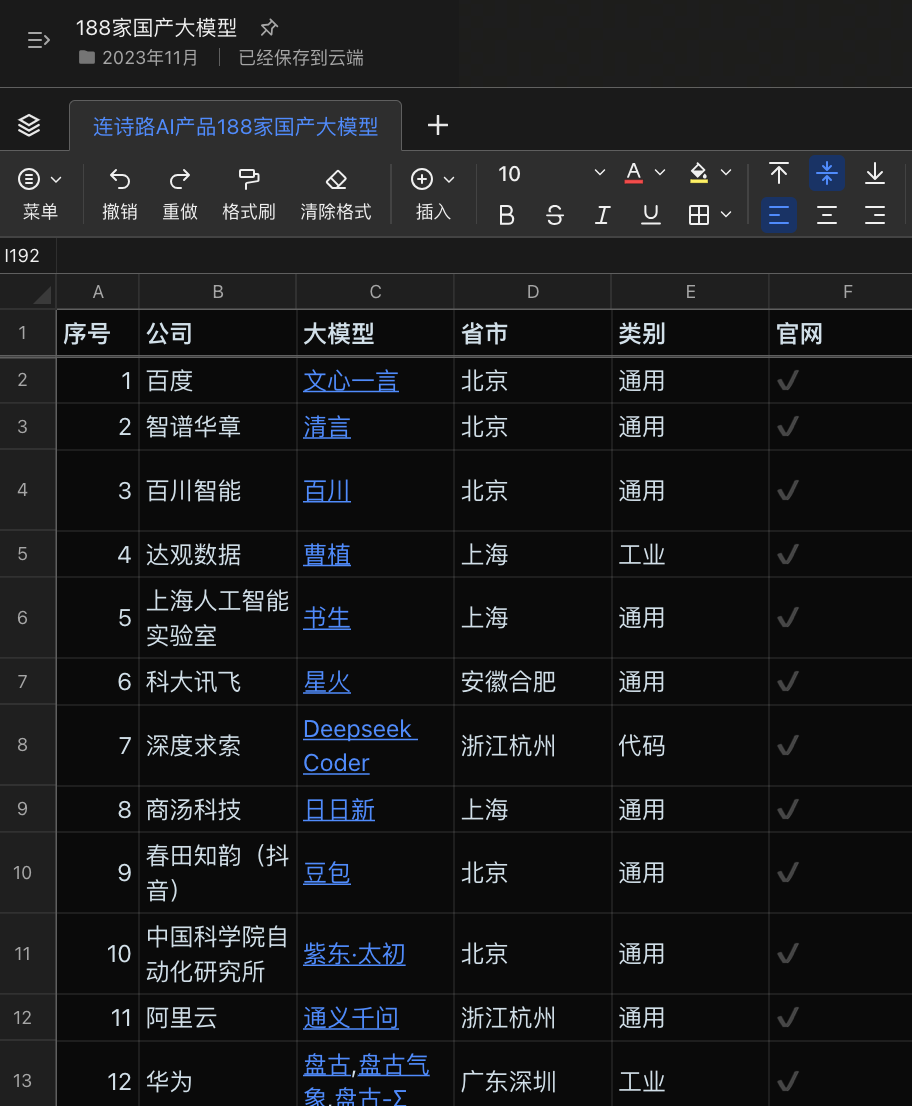The height and width of the screenshot is (1106, 912).
Task: Open the sidebar outline toggle icon
Action: coord(38,40)
